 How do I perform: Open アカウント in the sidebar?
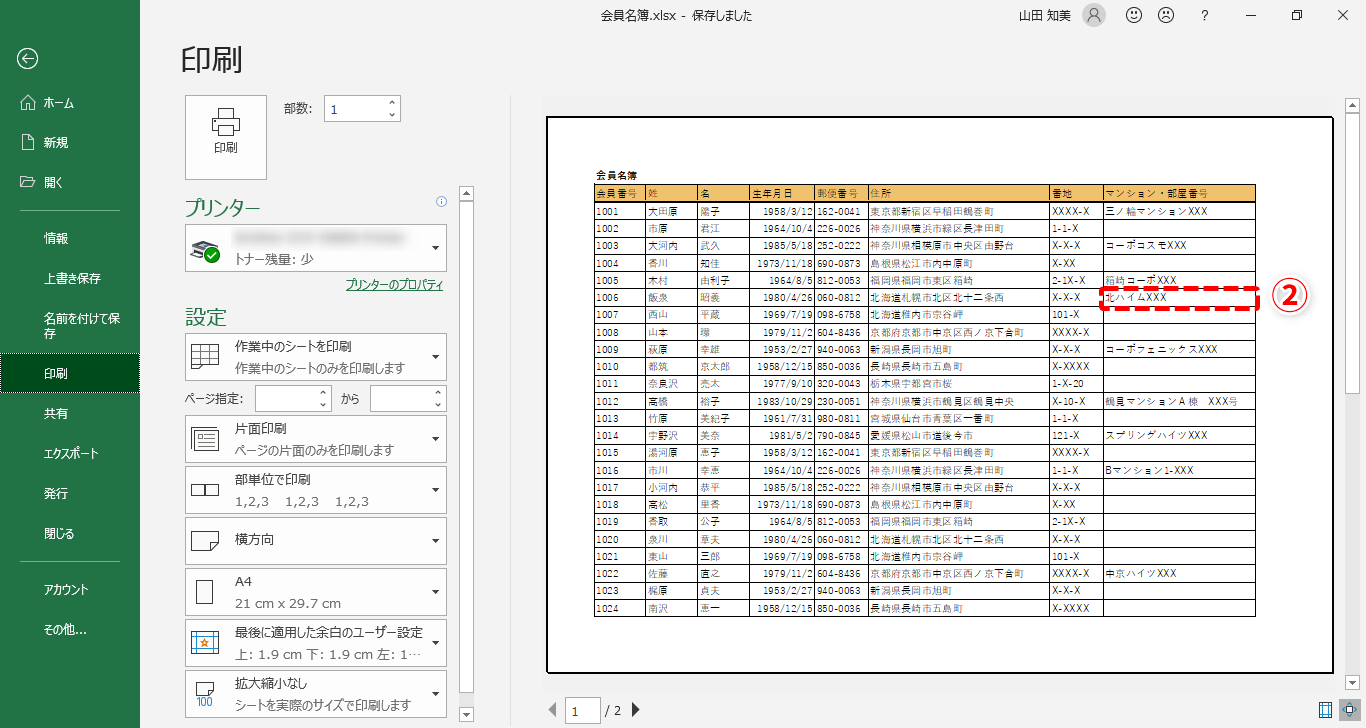click(70, 590)
